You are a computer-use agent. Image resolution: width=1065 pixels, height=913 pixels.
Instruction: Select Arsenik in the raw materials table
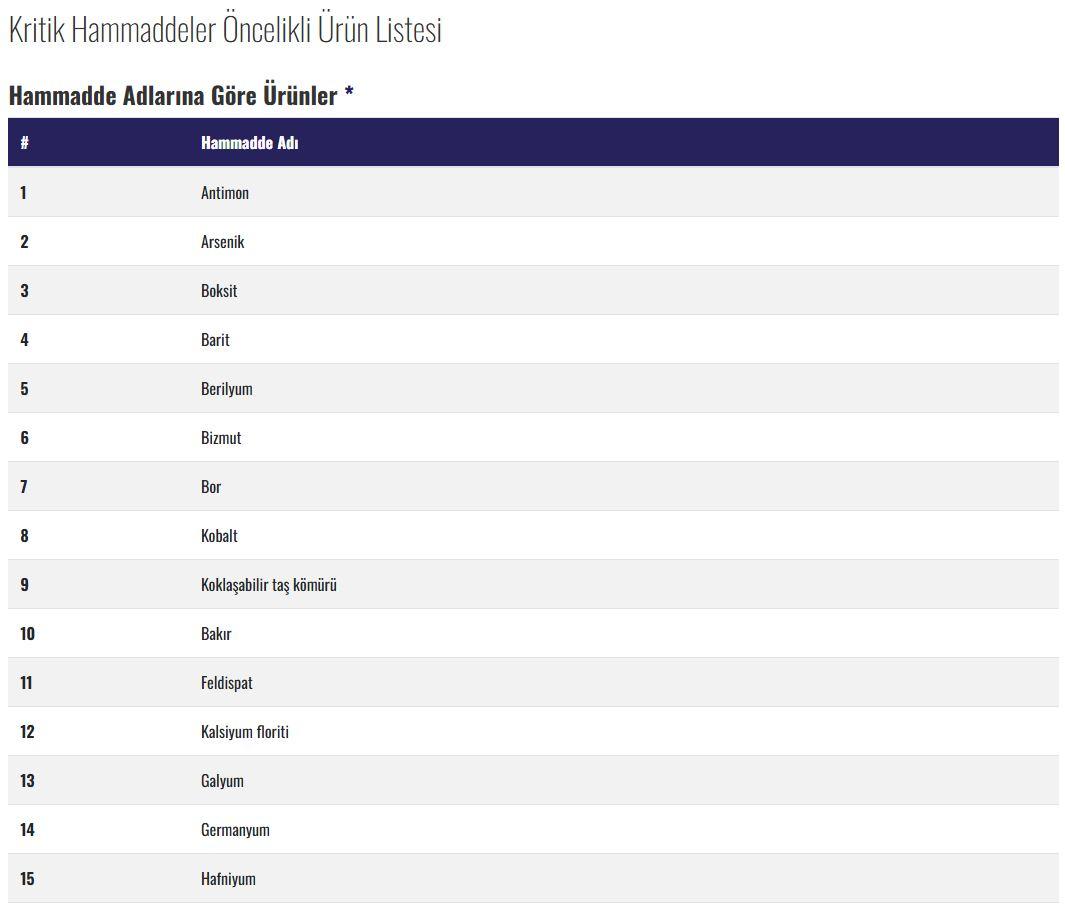tap(222, 242)
